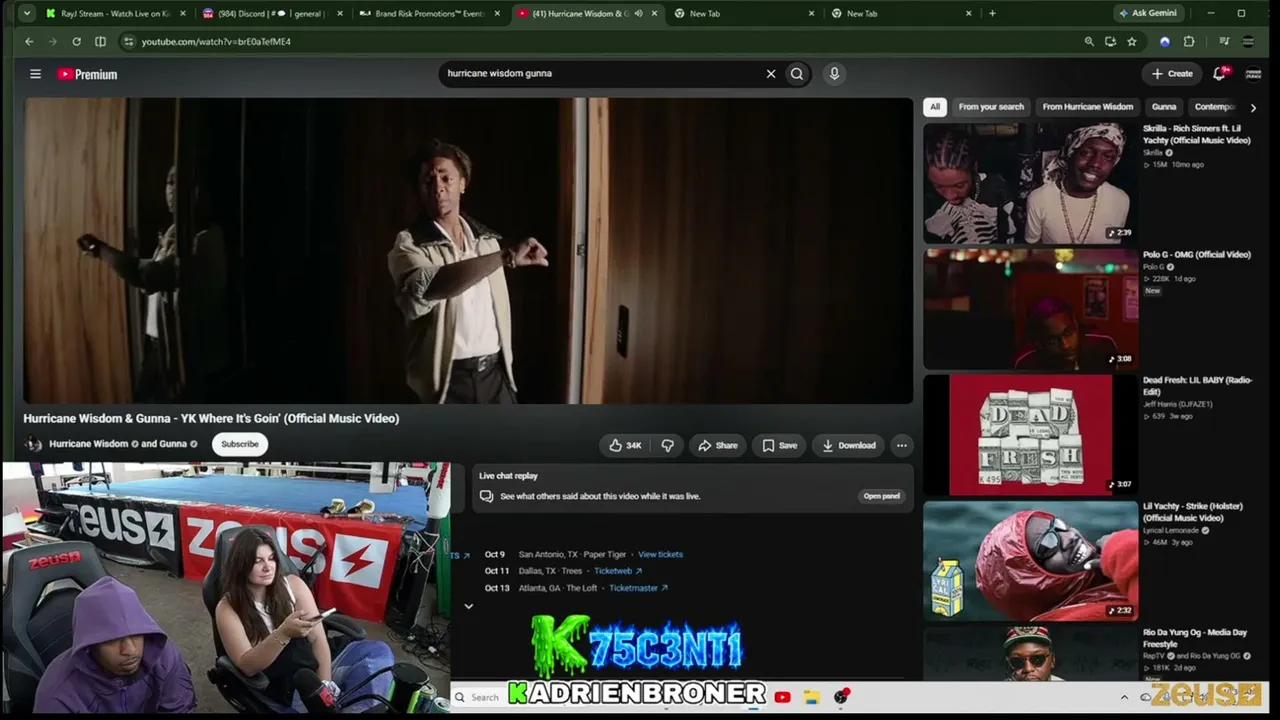Open the account avatar menu
1280x720 pixels.
1252,73
